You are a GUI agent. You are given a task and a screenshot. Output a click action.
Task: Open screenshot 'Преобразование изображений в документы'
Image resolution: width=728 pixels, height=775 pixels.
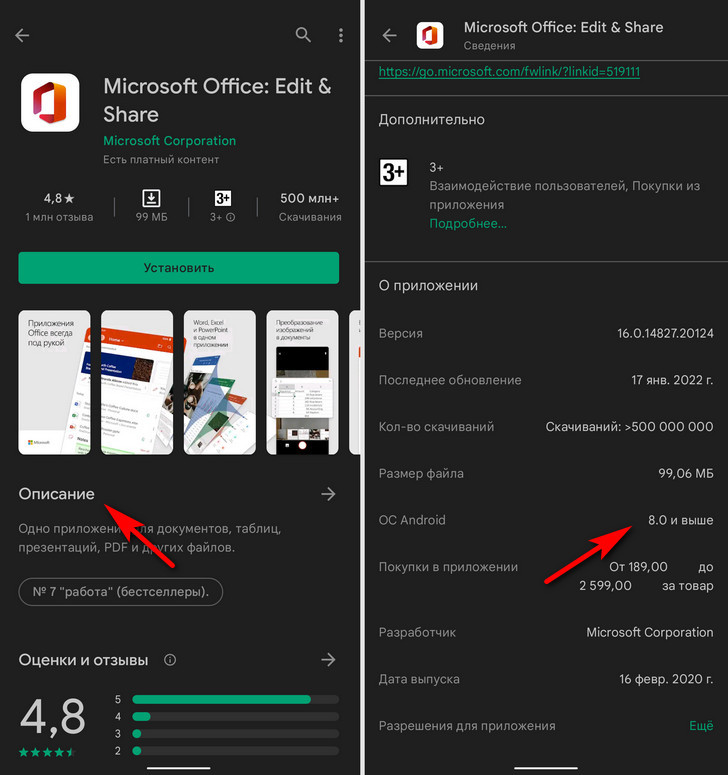302,382
